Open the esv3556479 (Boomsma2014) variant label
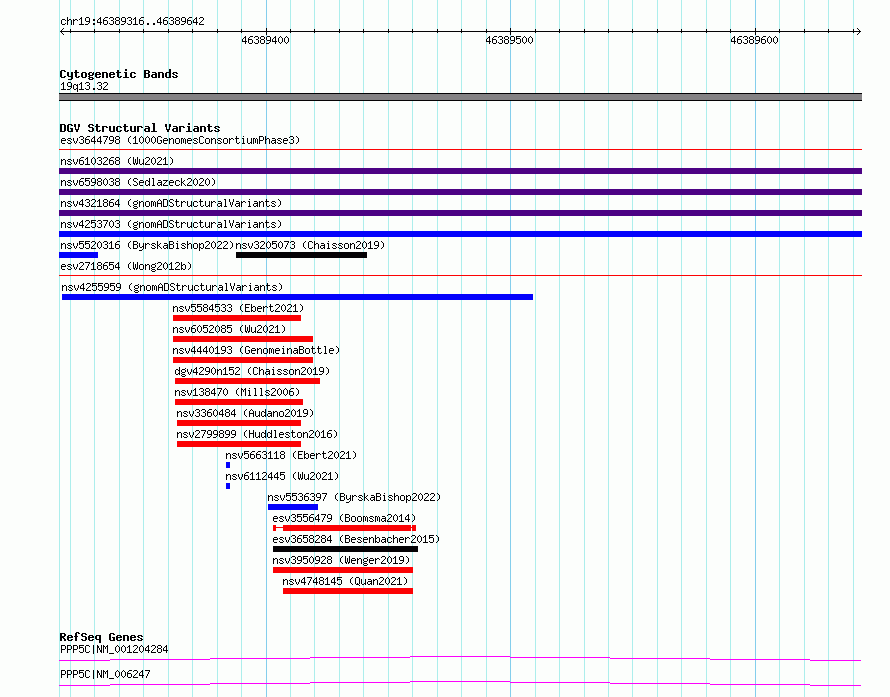Viewport: 890px width, 697px height. pyautogui.click(x=344, y=518)
